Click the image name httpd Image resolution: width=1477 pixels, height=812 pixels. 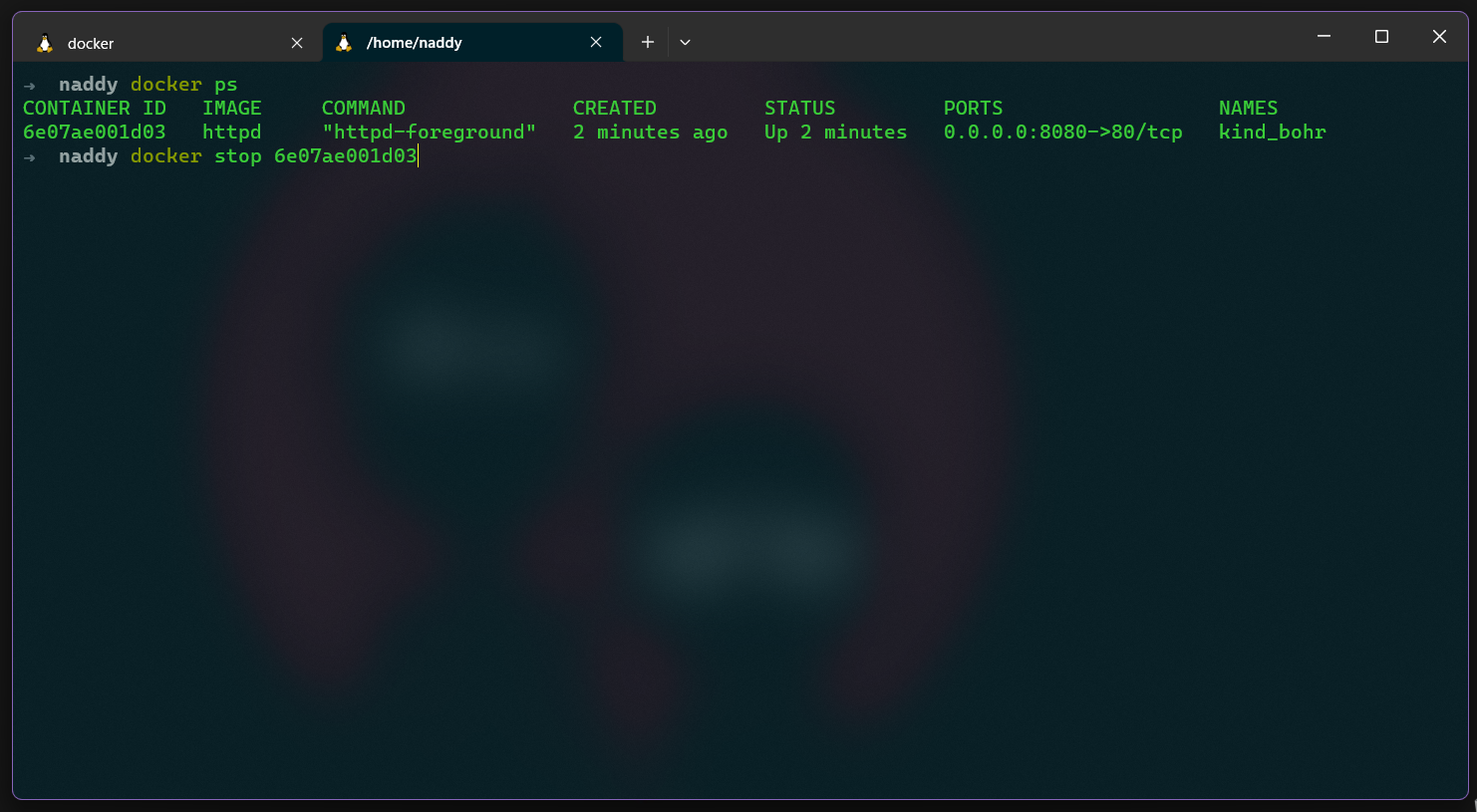pos(231,132)
